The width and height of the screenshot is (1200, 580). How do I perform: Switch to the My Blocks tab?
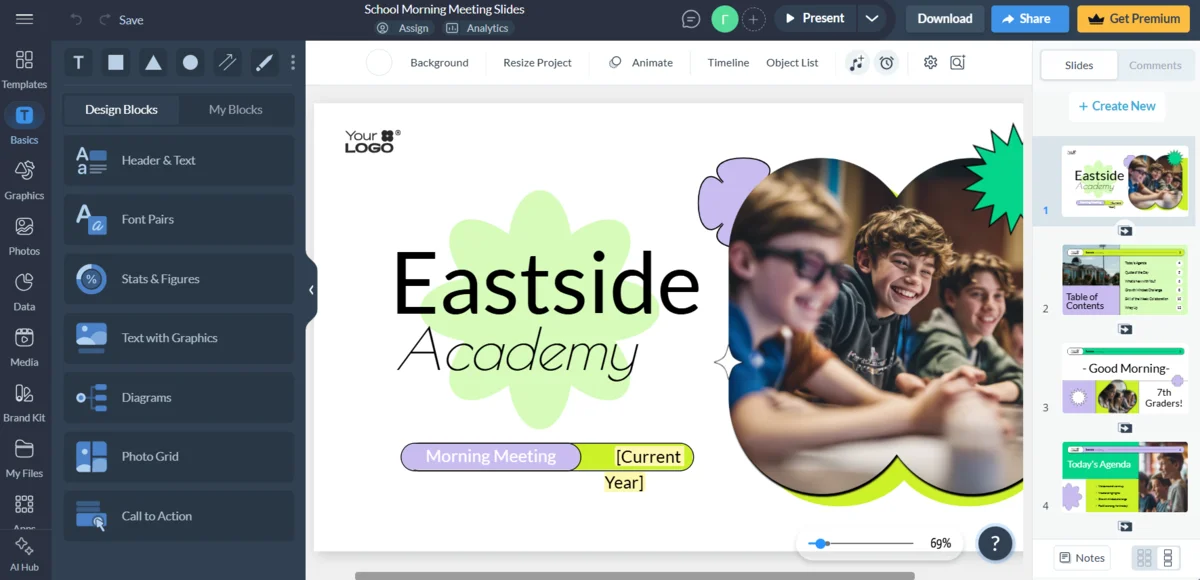[x=235, y=110]
